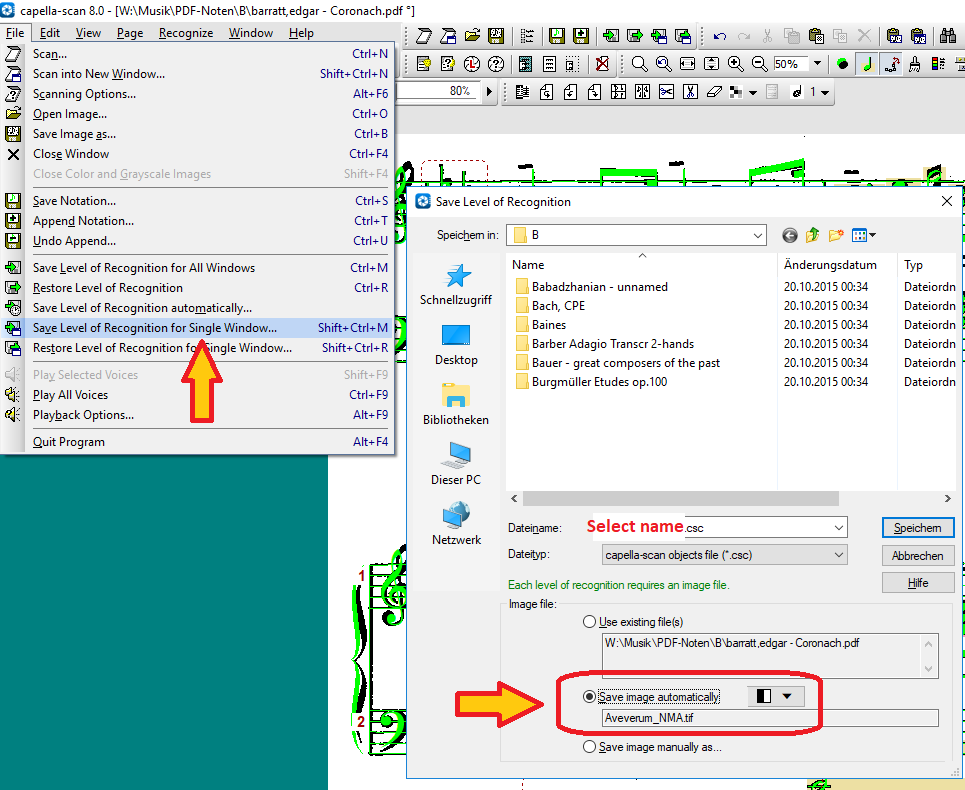Open the checkerboard tool dropdown arrow
The width and height of the screenshot is (965, 790).
pos(753,93)
